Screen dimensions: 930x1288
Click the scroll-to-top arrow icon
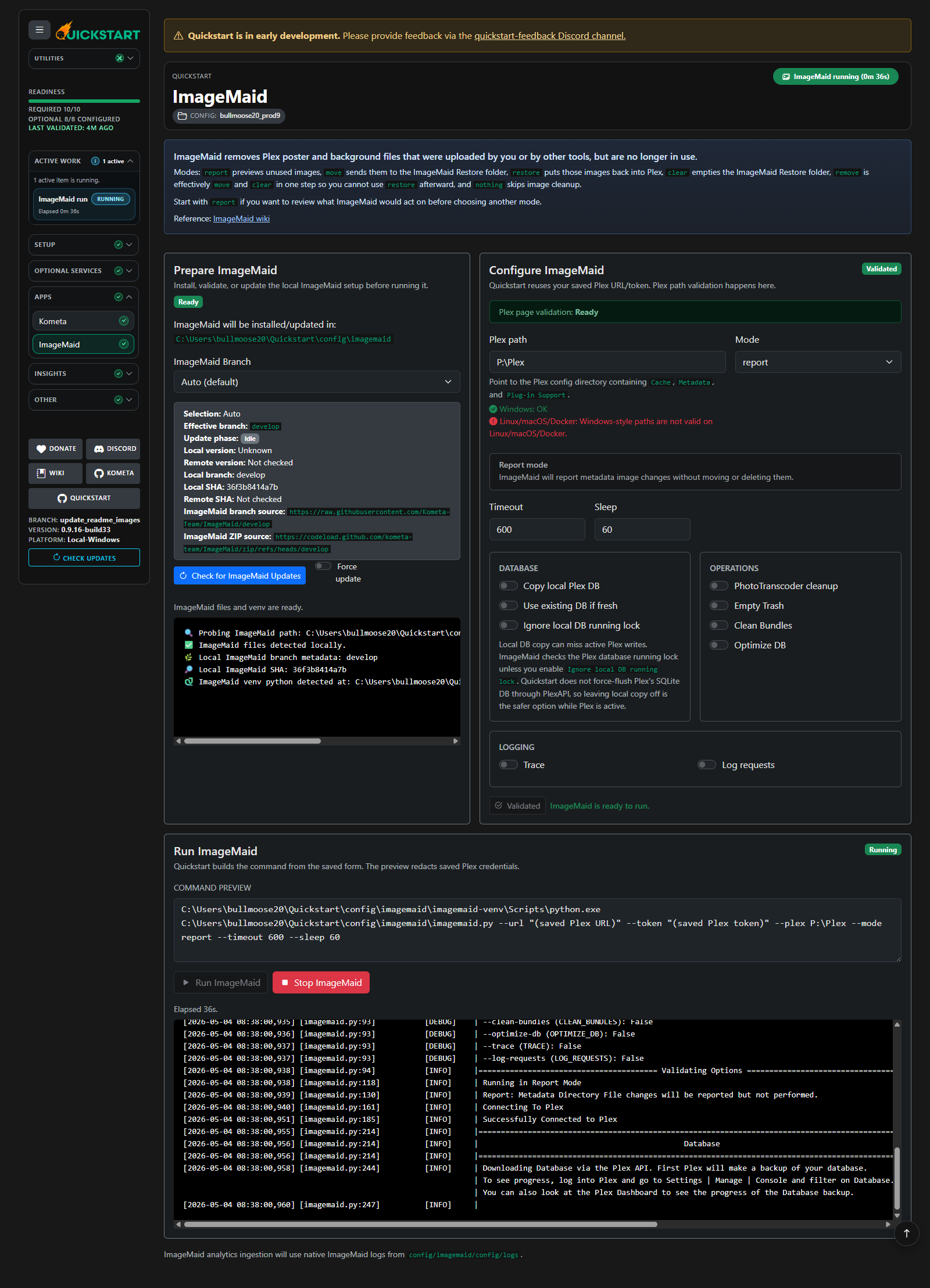(906, 1233)
